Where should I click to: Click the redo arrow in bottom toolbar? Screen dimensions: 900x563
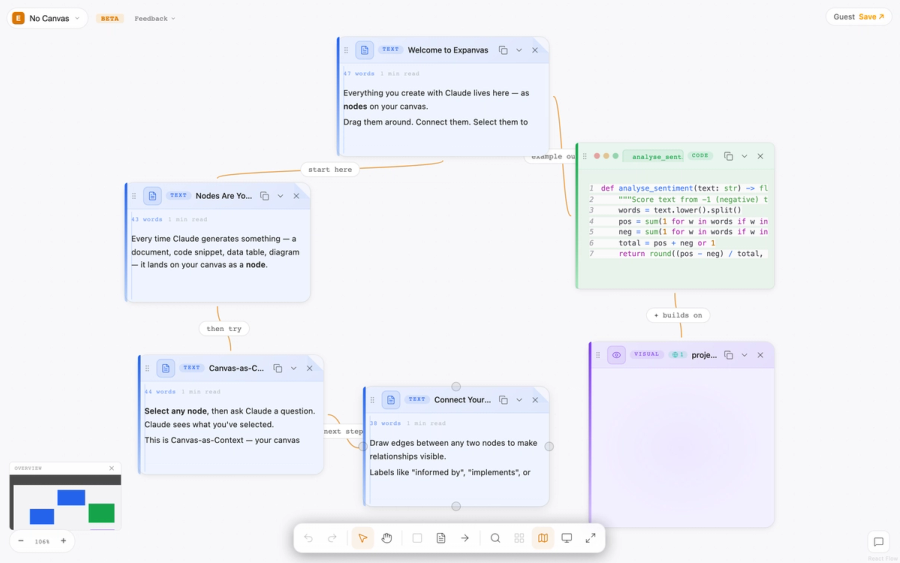pyautogui.click(x=332, y=538)
